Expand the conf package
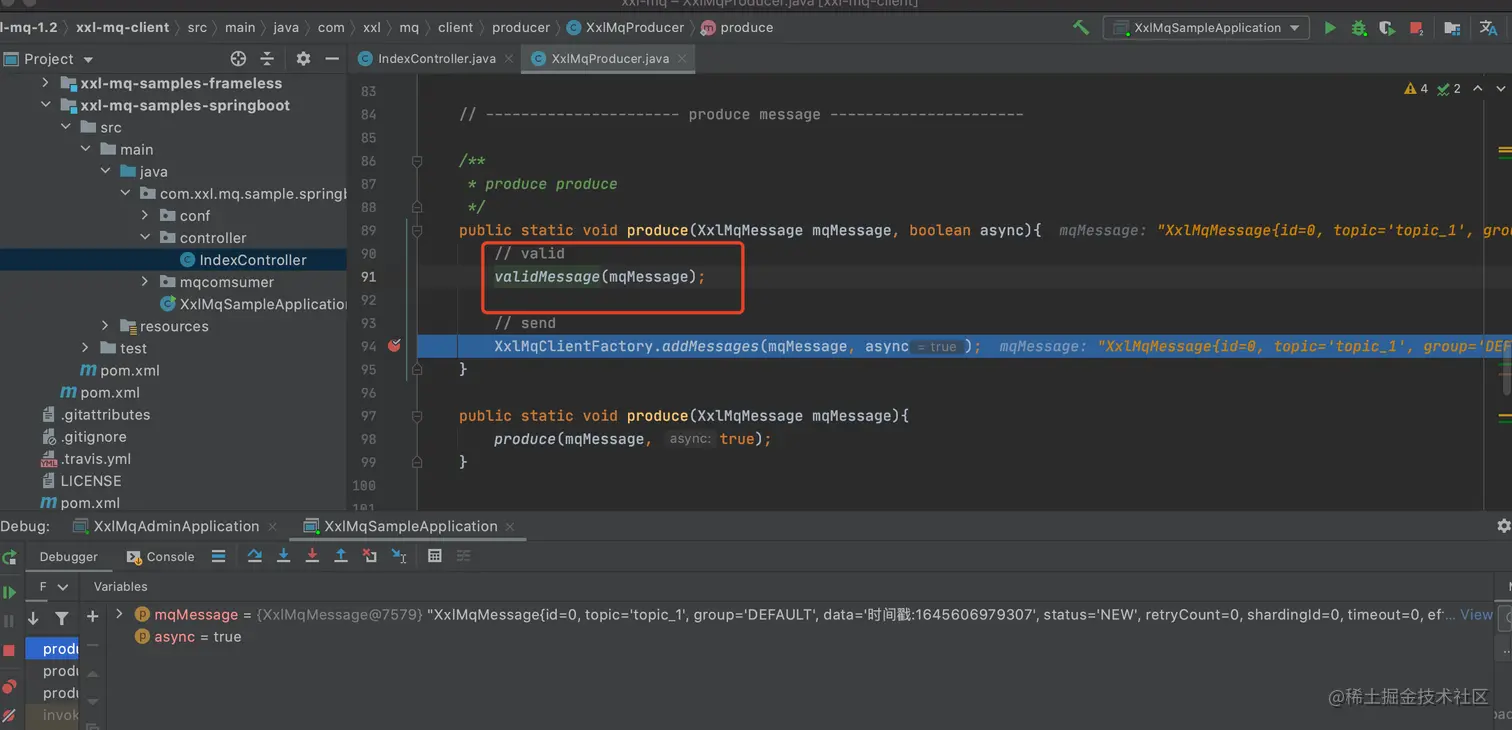This screenshot has width=1512, height=730. 145,215
